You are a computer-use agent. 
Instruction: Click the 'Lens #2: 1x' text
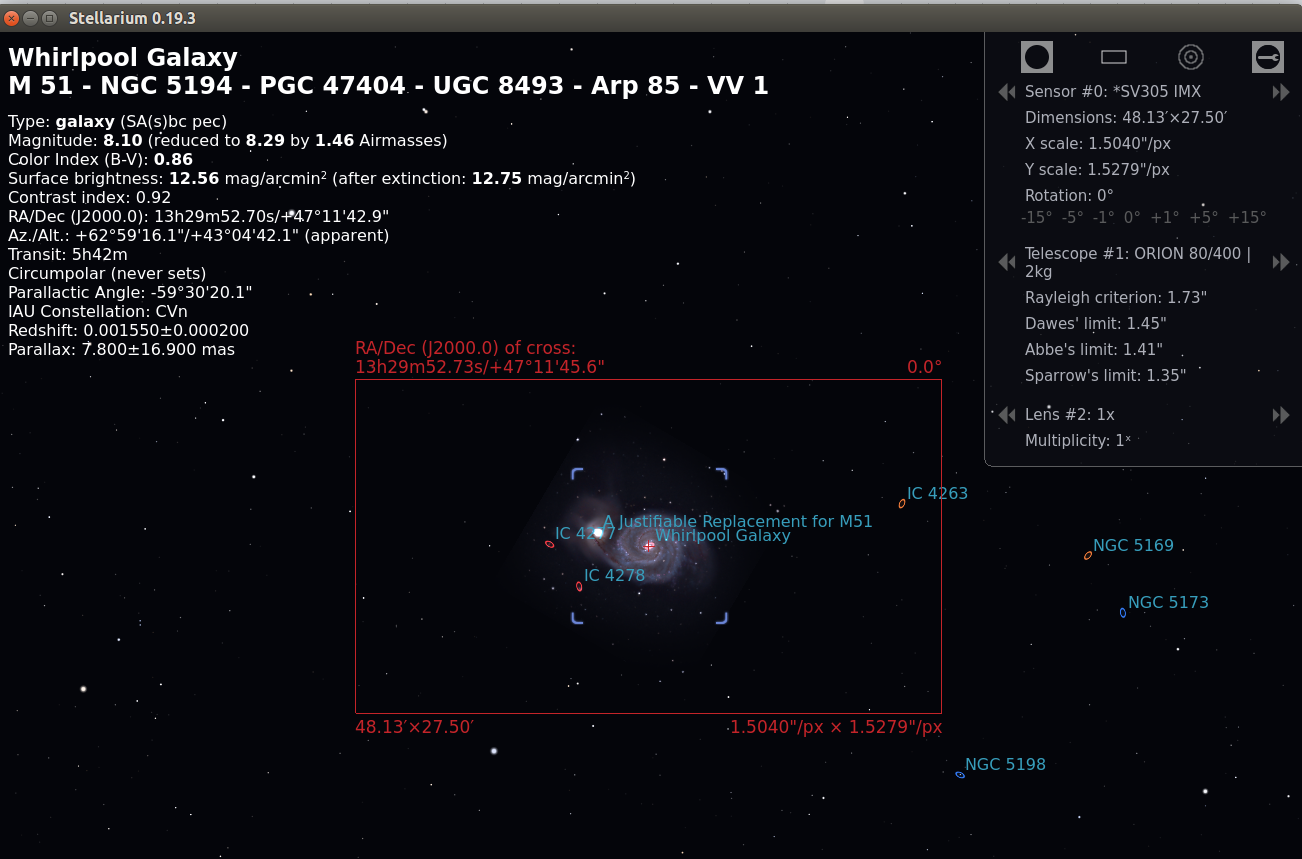point(1070,415)
